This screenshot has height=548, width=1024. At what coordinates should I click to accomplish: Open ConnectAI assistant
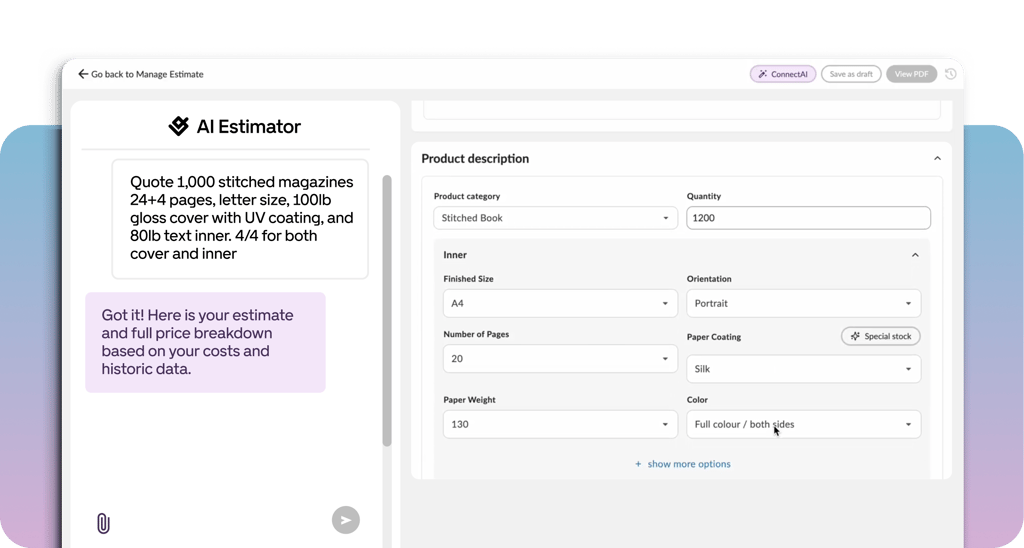click(782, 74)
